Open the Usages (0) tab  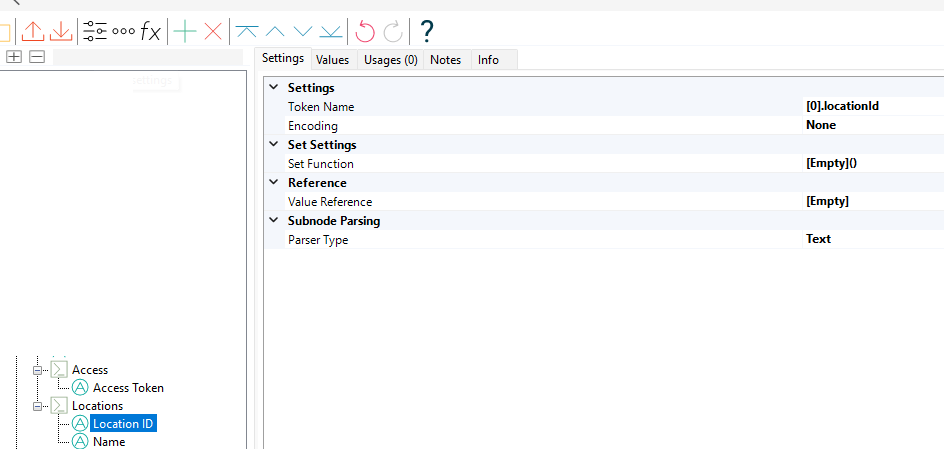point(390,60)
